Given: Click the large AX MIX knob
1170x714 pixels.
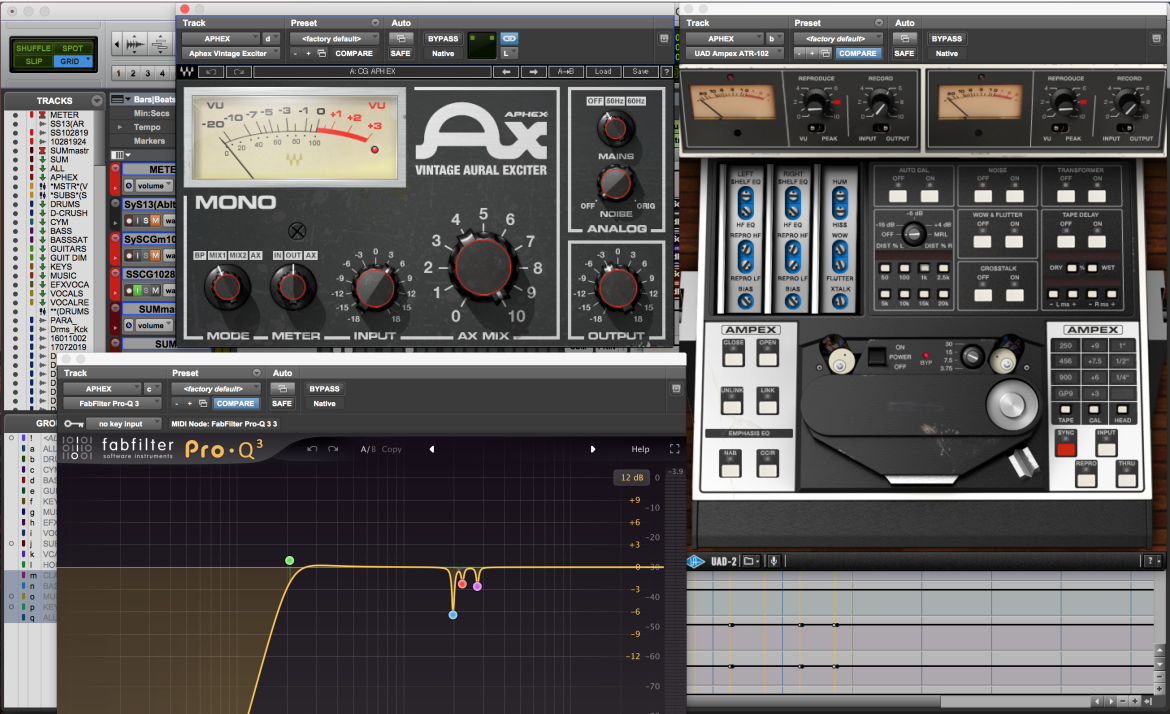Looking at the screenshot, I should (x=484, y=269).
